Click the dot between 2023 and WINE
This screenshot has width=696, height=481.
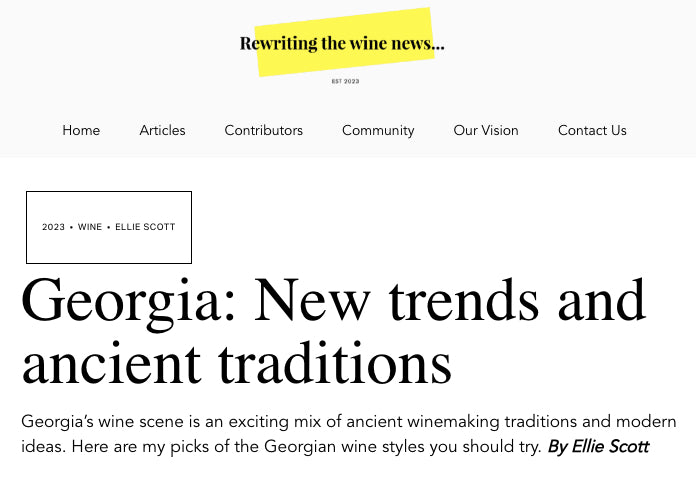pyautogui.click(x=72, y=227)
